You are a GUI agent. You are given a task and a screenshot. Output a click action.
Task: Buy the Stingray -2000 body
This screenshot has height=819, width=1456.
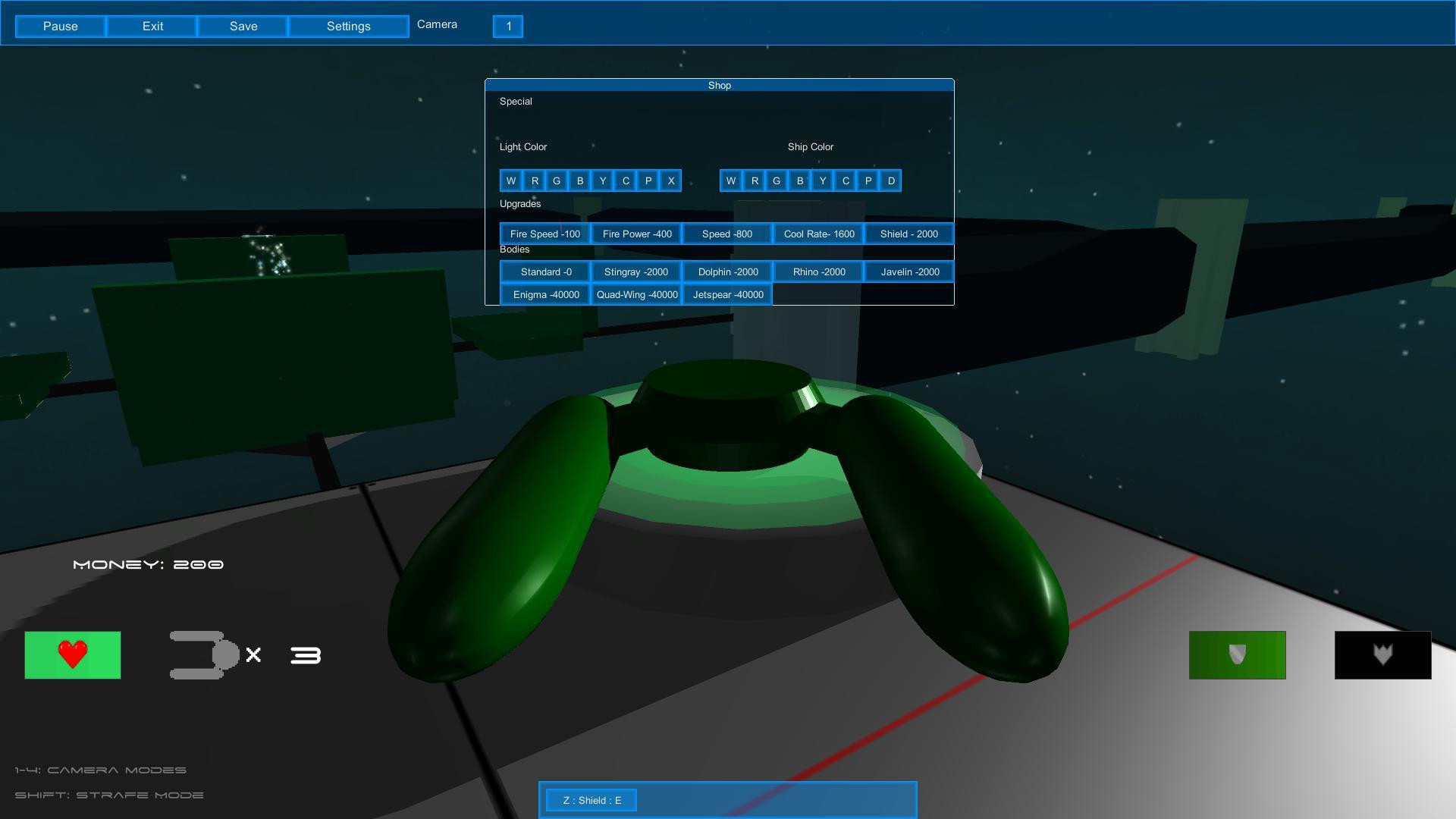pyautogui.click(x=637, y=271)
